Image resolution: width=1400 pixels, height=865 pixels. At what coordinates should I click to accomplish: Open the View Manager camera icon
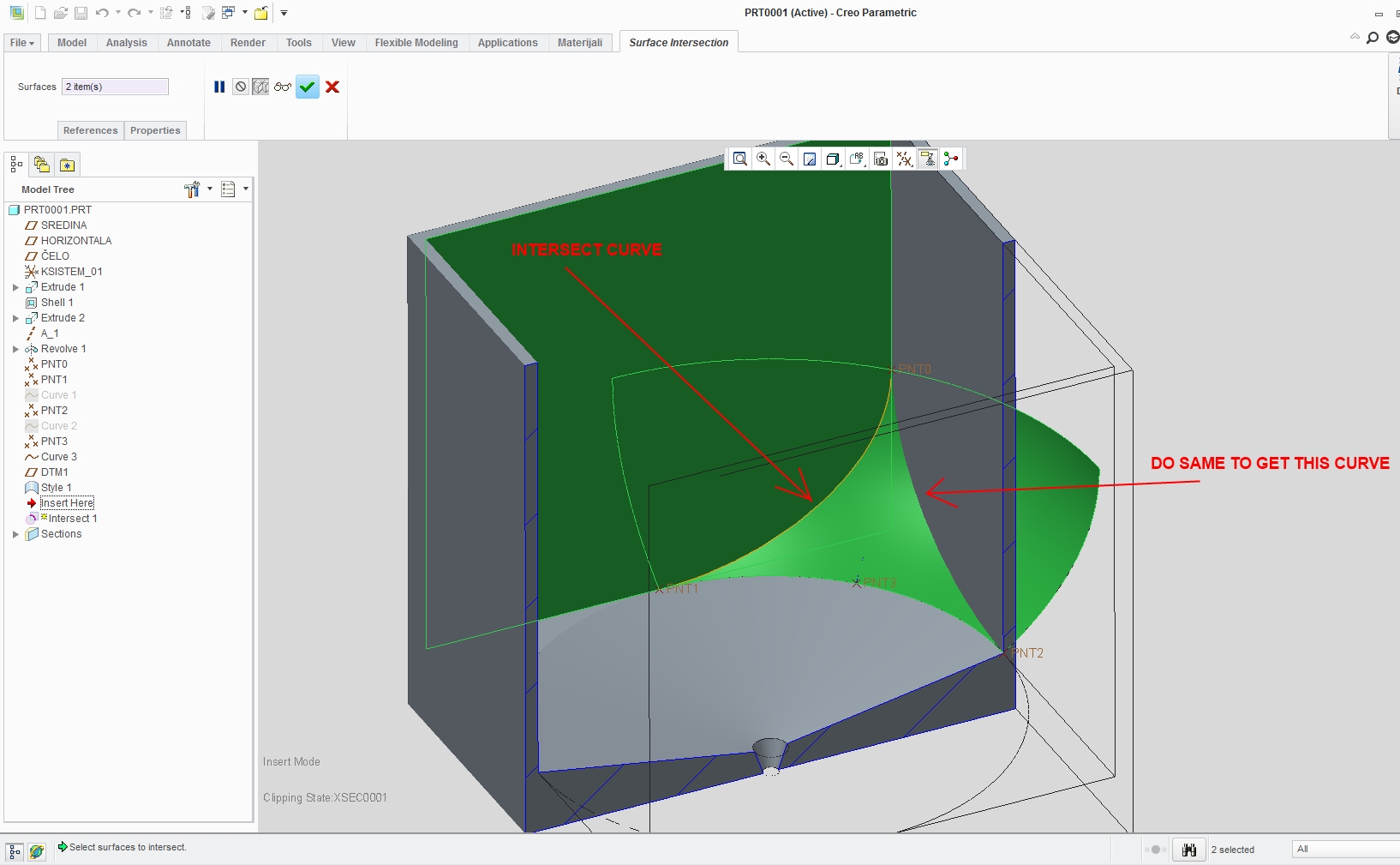881,159
